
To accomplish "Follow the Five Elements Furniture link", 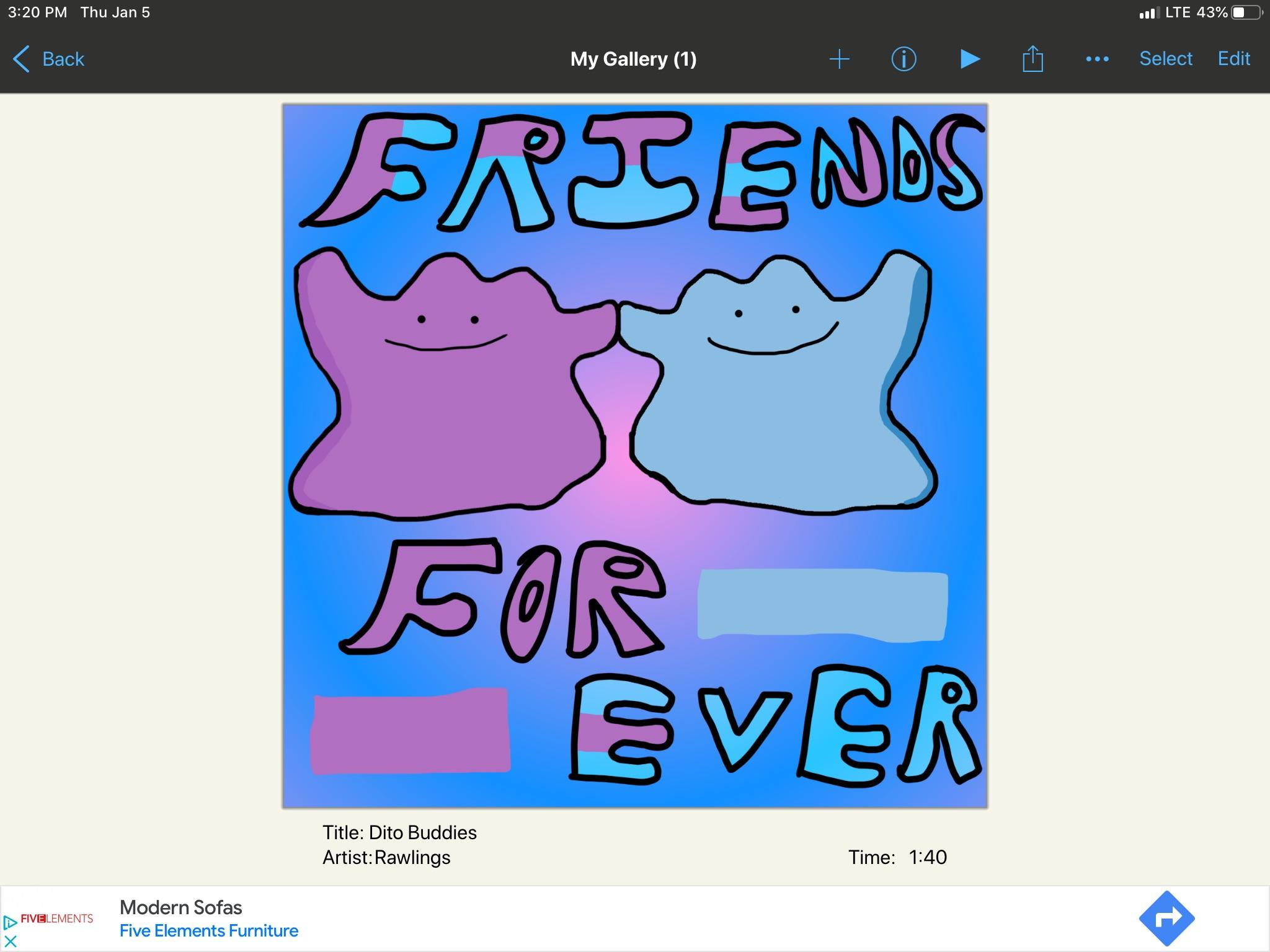I will [208, 931].
